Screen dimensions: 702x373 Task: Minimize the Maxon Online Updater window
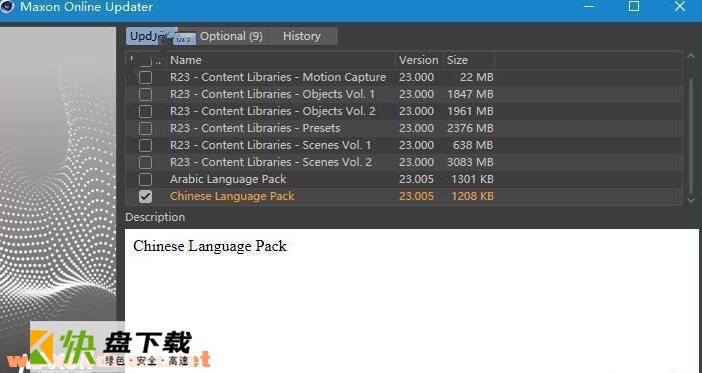click(x=589, y=7)
